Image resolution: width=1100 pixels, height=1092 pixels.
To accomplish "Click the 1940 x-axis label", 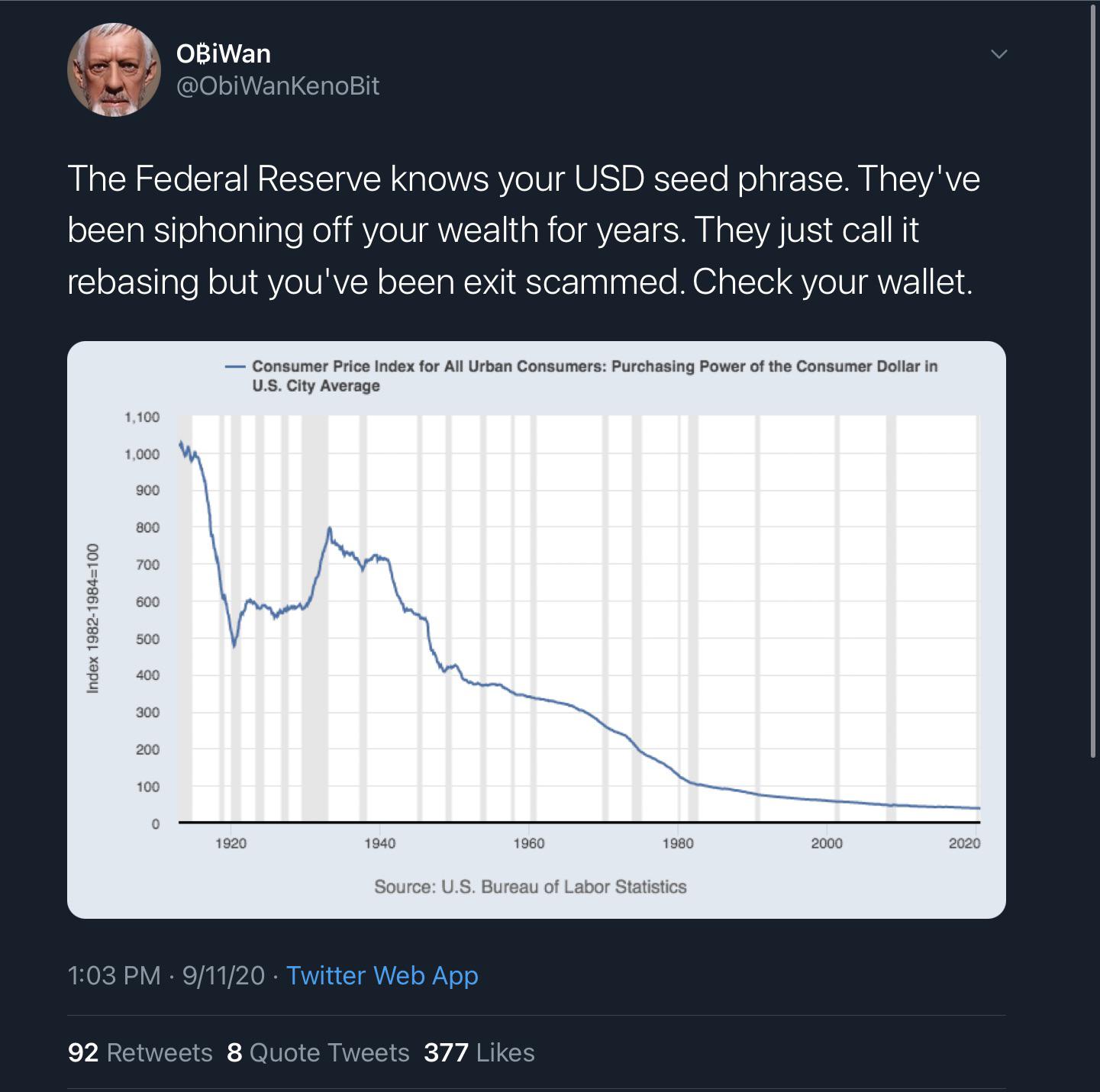I will coord(380,843).
